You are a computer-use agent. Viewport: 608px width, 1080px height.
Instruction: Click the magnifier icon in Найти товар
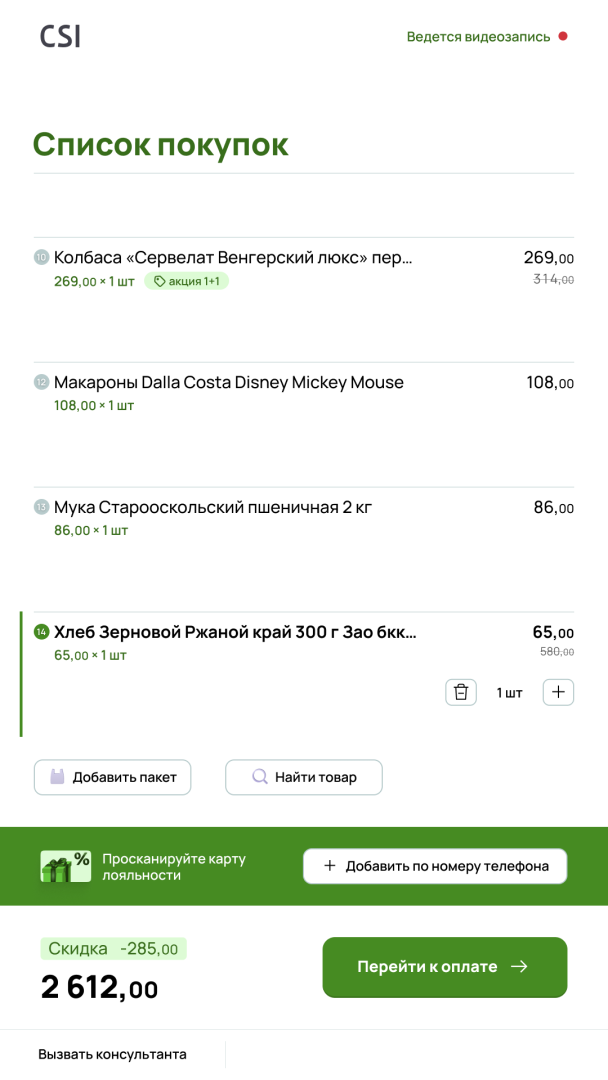click(259, 777)
